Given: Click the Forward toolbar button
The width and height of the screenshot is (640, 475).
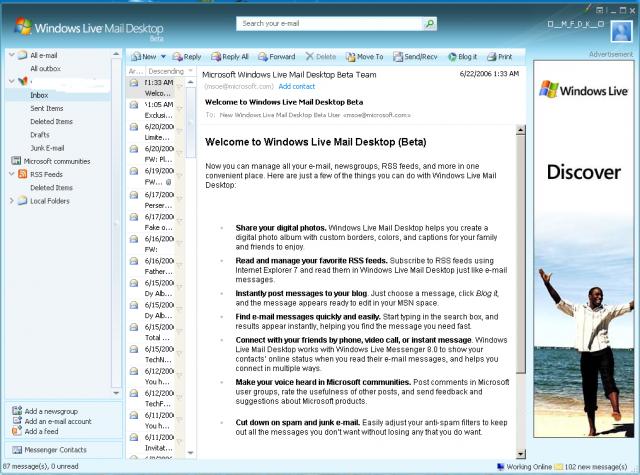Looking at the screenshot, I should click(x=276, y=57).
